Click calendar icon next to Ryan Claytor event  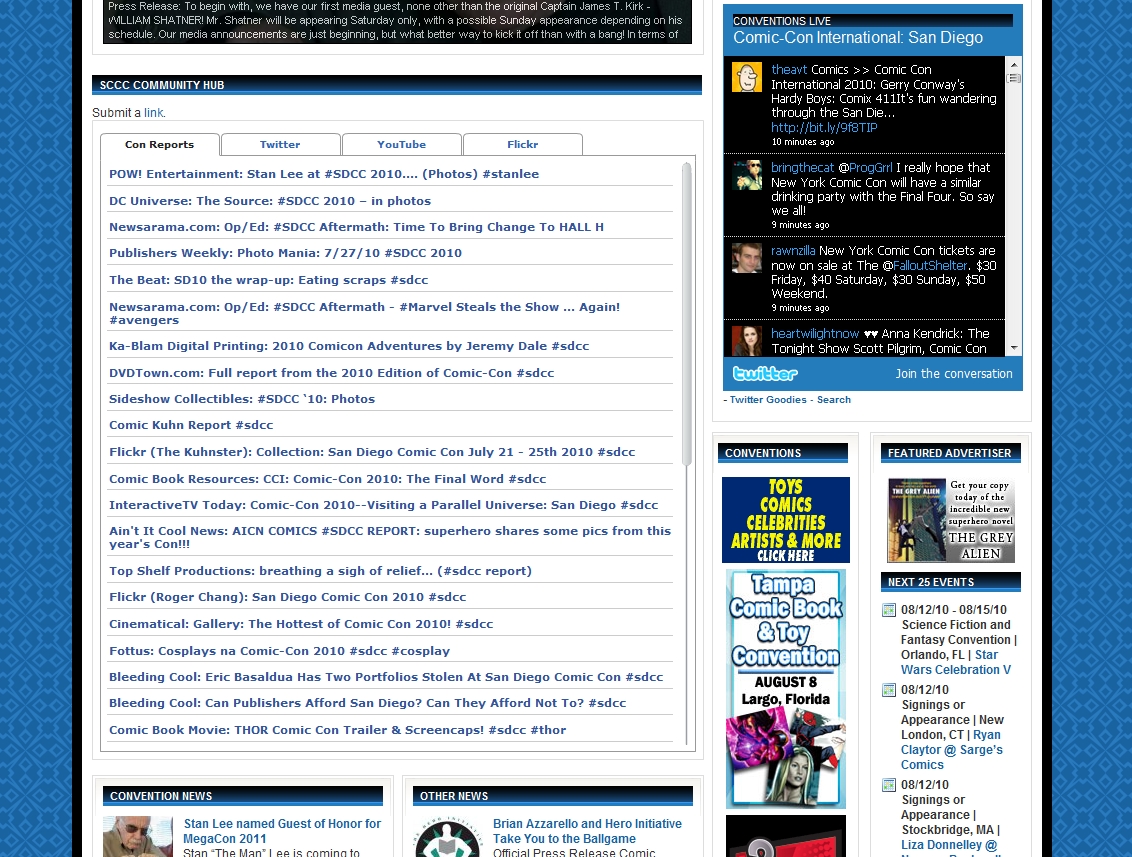(x=889, y=690)
